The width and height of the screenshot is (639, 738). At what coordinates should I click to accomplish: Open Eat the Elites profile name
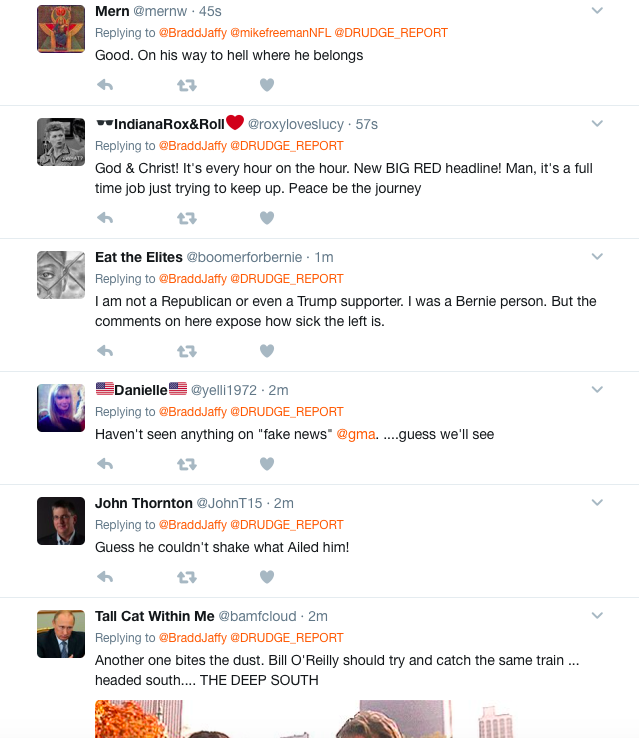coord(139,257)
